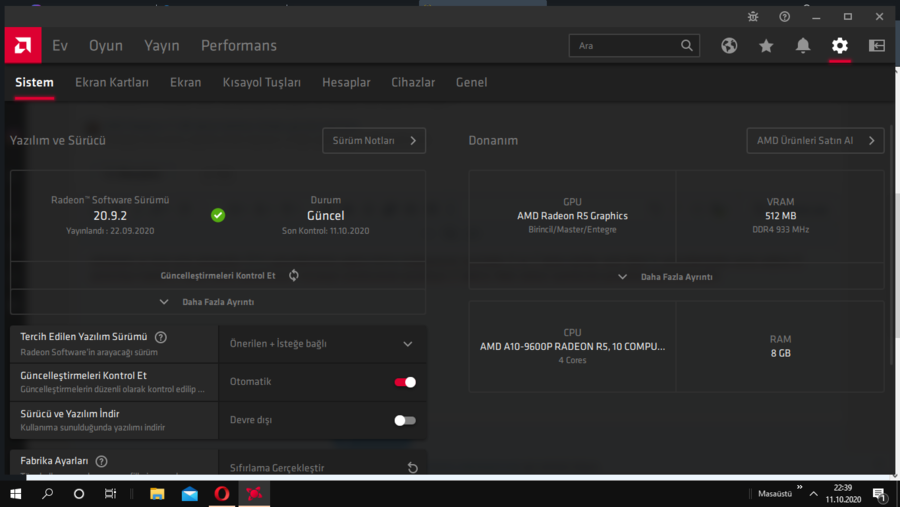The image size is (900, 507).
Task: Click the AMD A10-9600P CPU name
Action: point(572,347)
